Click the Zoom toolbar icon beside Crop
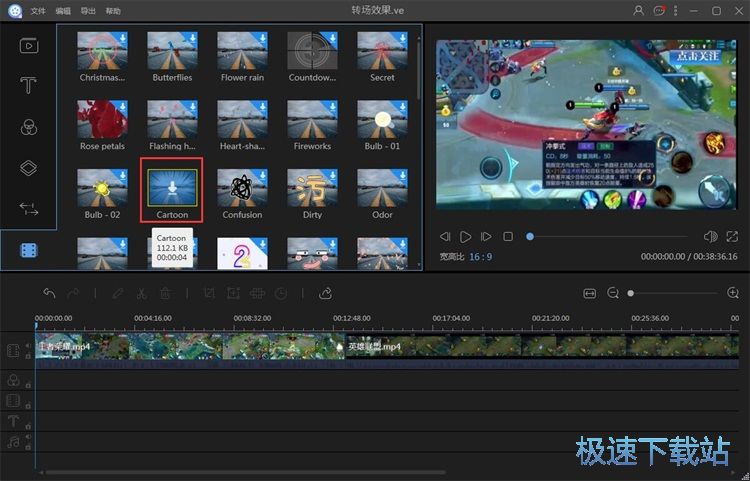750x481 pixels. click(x=233, y=293)
